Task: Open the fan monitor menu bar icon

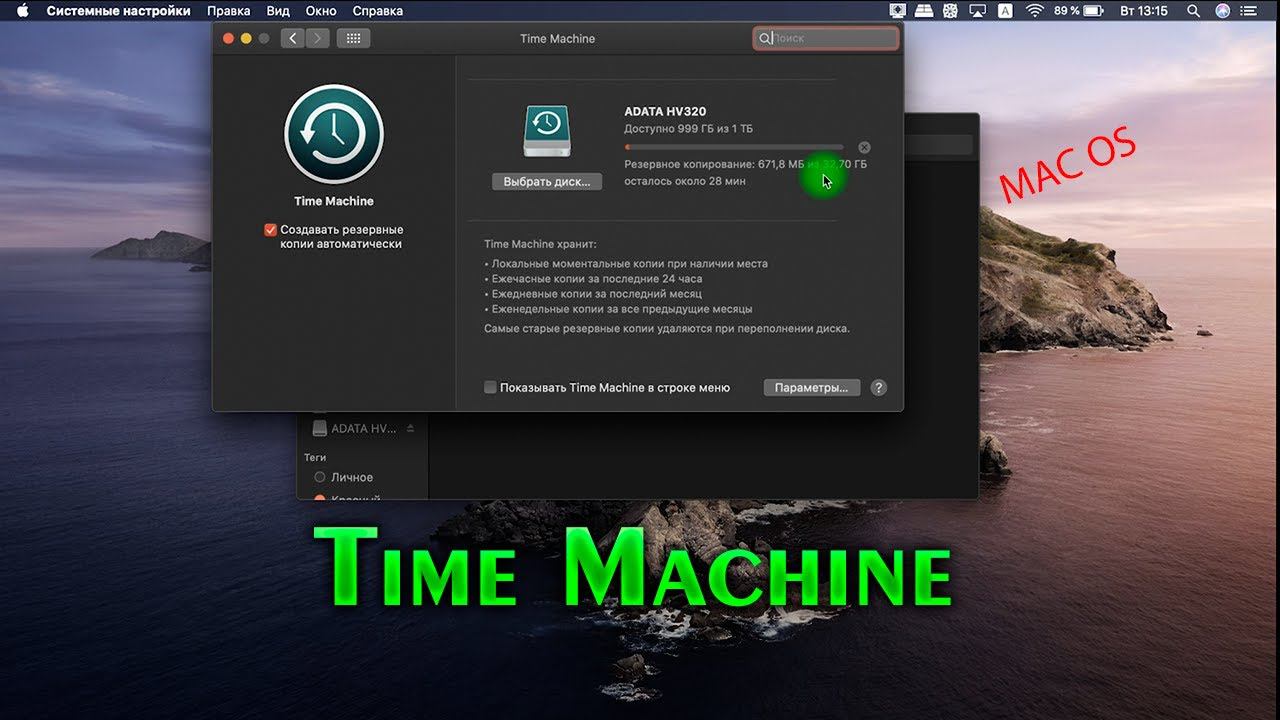Action: click(950, 11)
